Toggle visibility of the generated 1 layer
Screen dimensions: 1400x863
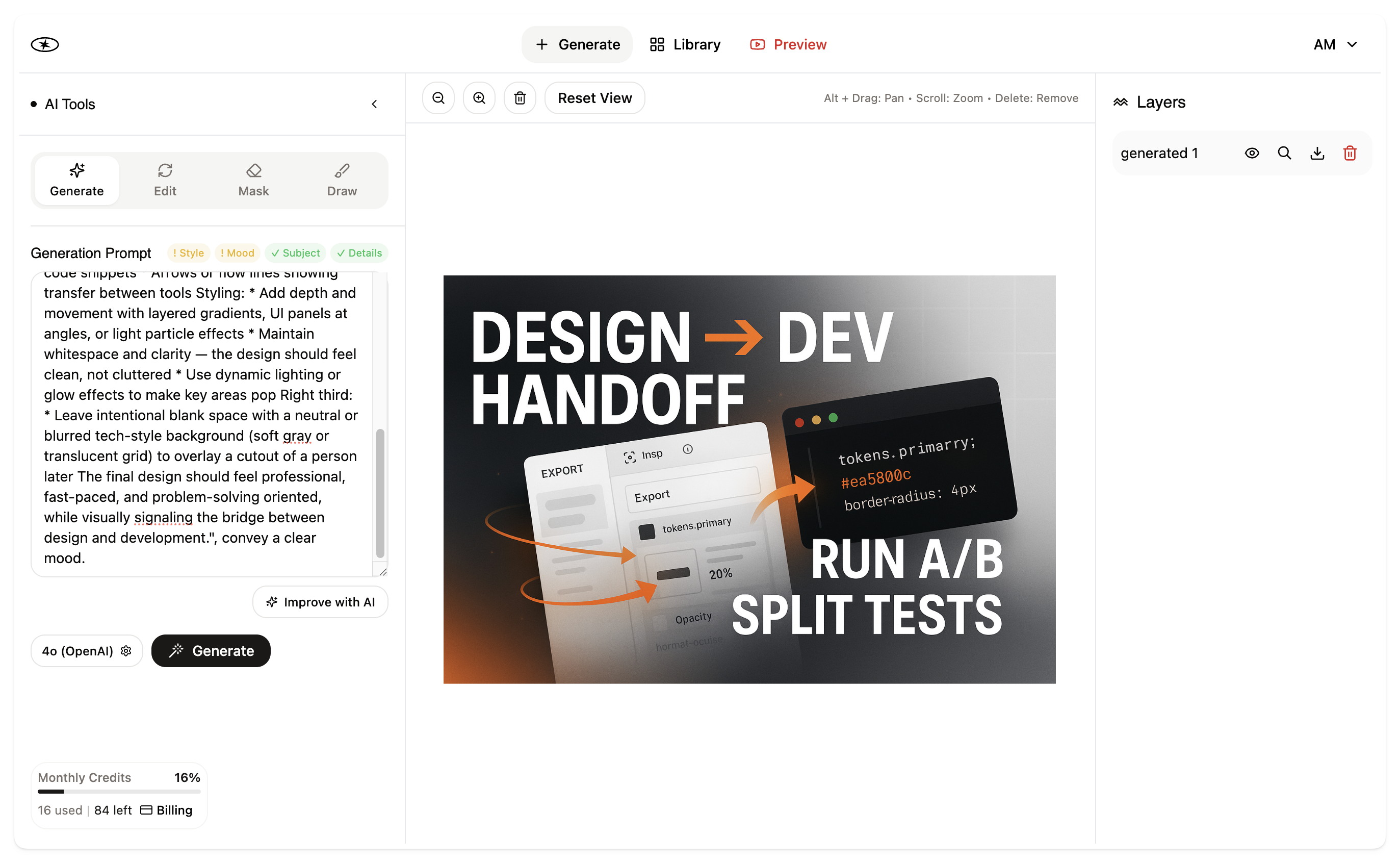1252,153
